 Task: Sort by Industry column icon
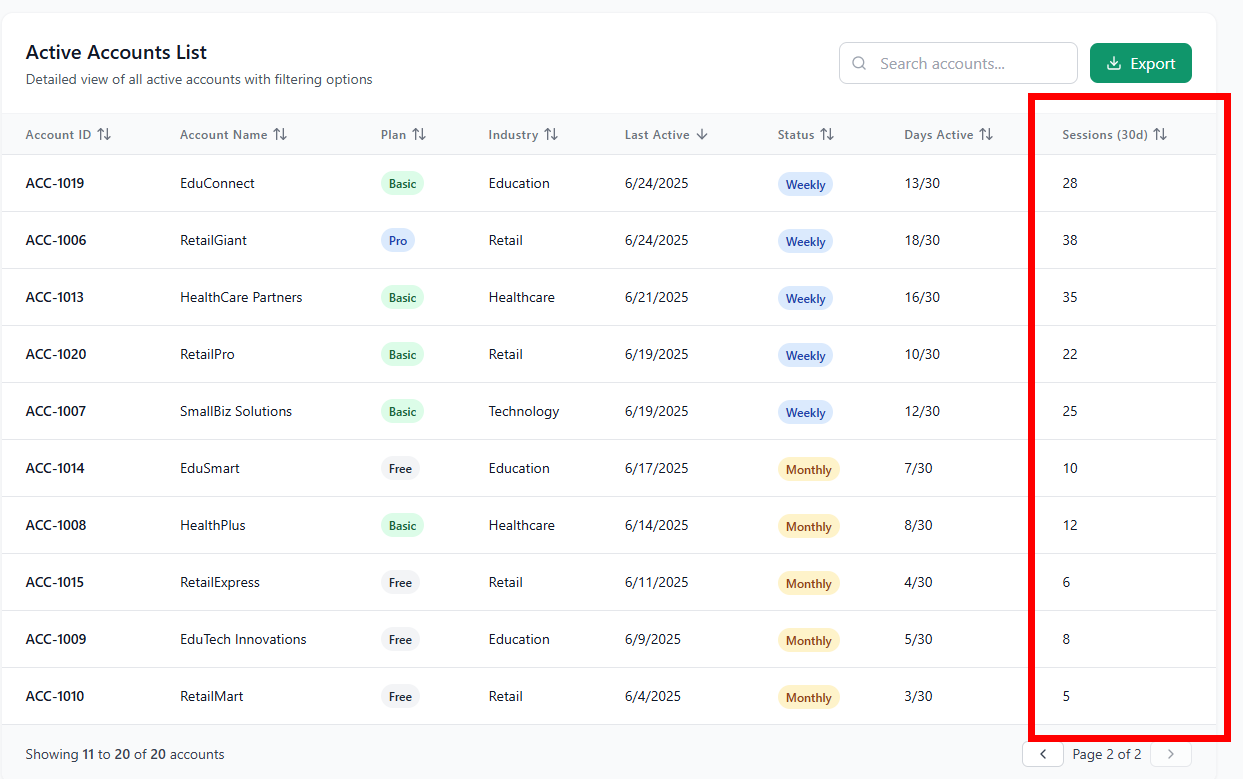(551, 135)
